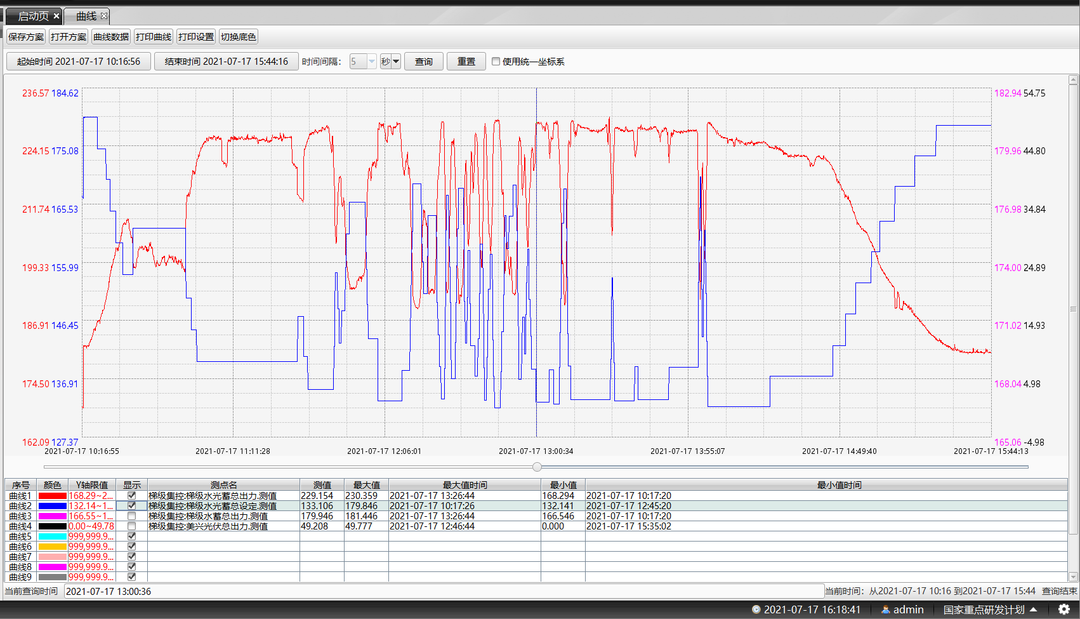Expand the 时间间隔 value dropdown
This screenshot has width=1080, height=619.
click(x=371, y=61)
